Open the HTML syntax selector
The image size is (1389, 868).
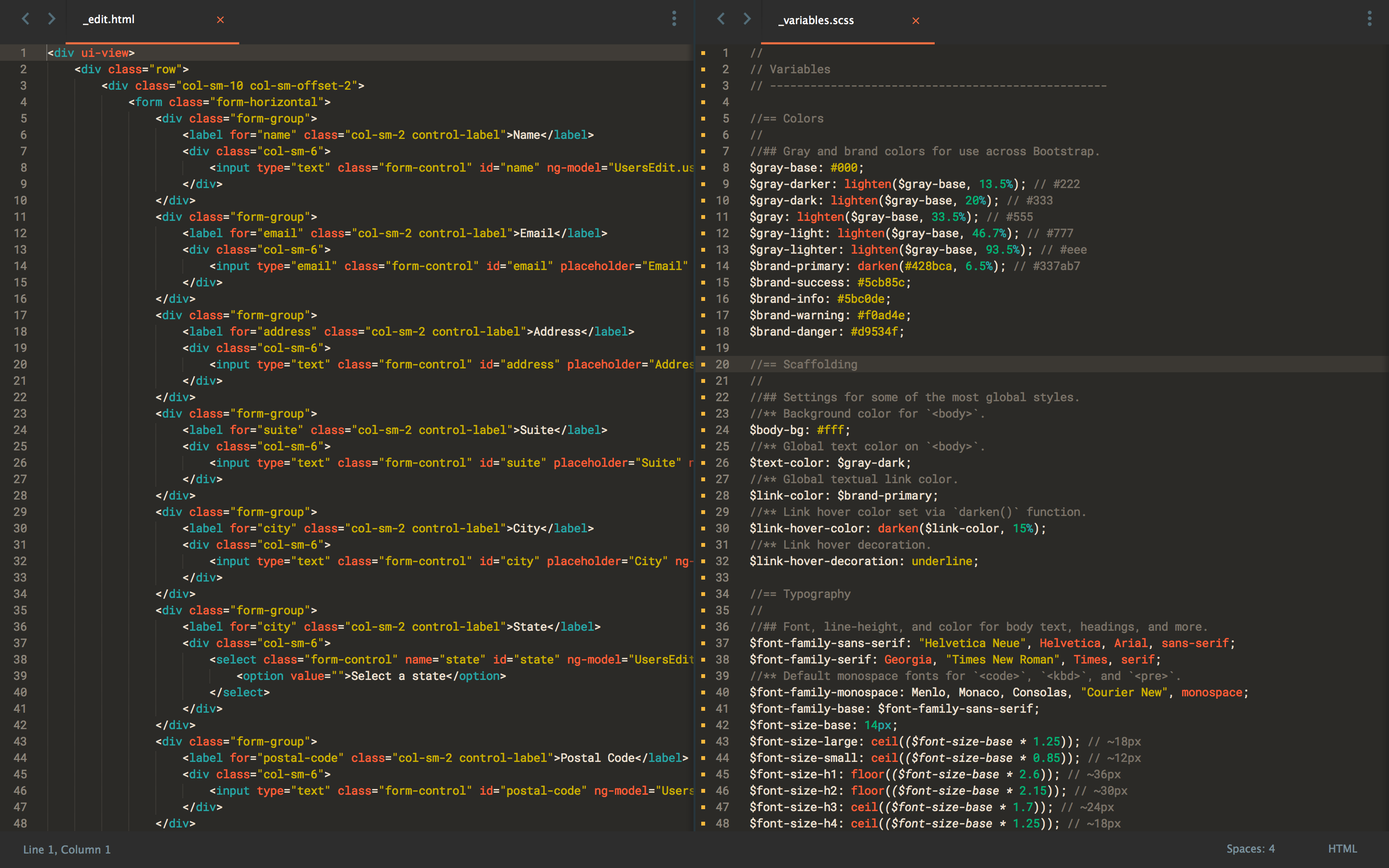pos(1343,849)
